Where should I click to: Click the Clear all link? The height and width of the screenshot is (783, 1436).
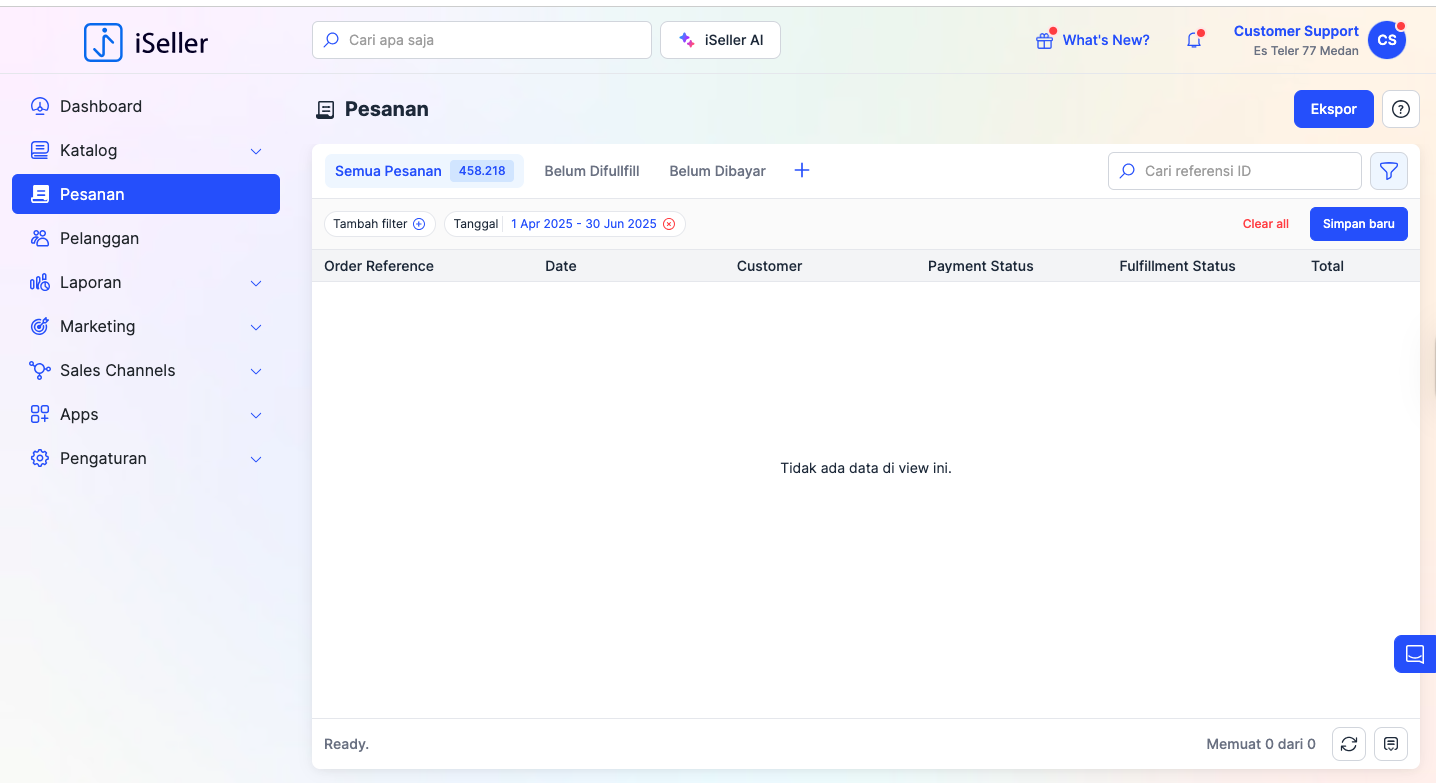(1265, 224)
